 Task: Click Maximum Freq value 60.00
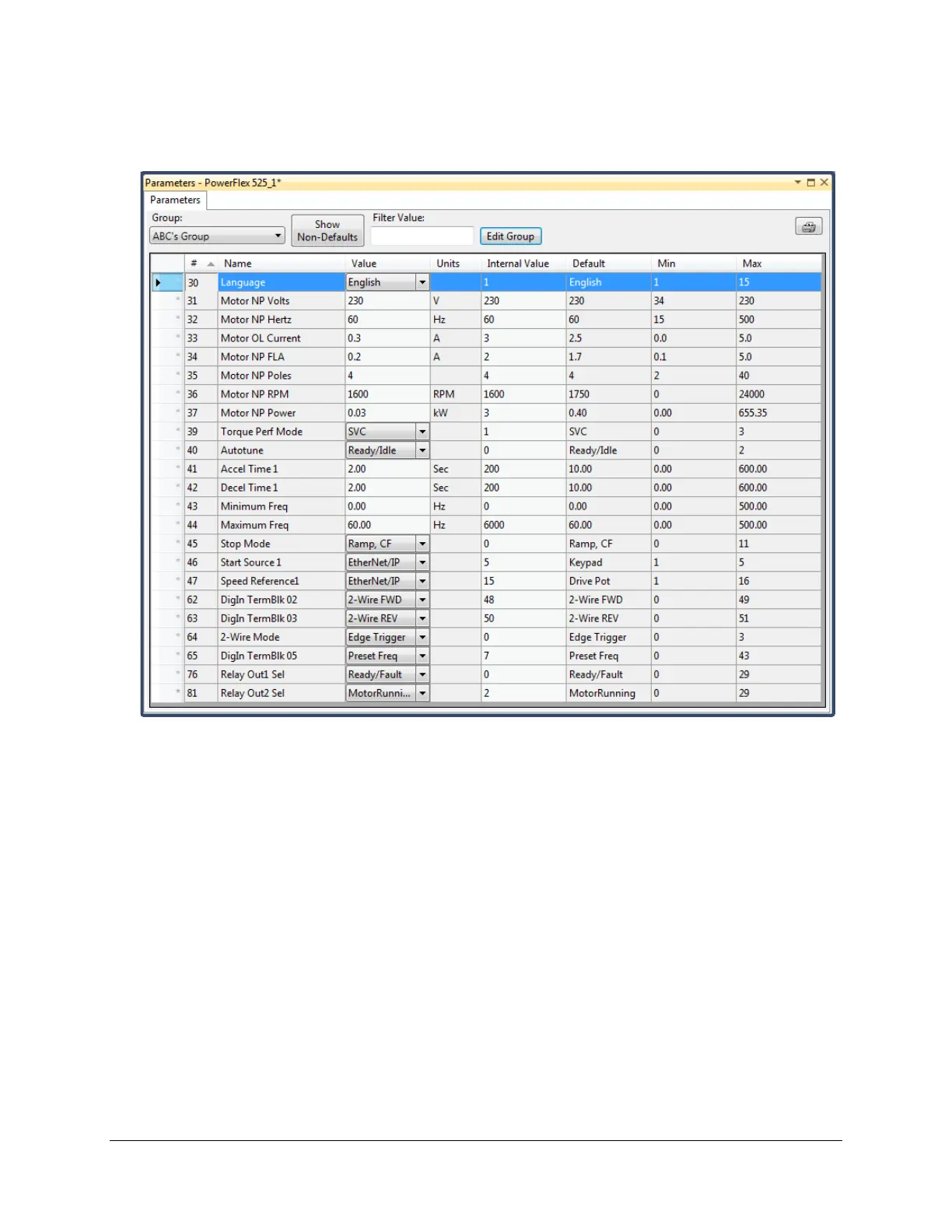point(387,525)
